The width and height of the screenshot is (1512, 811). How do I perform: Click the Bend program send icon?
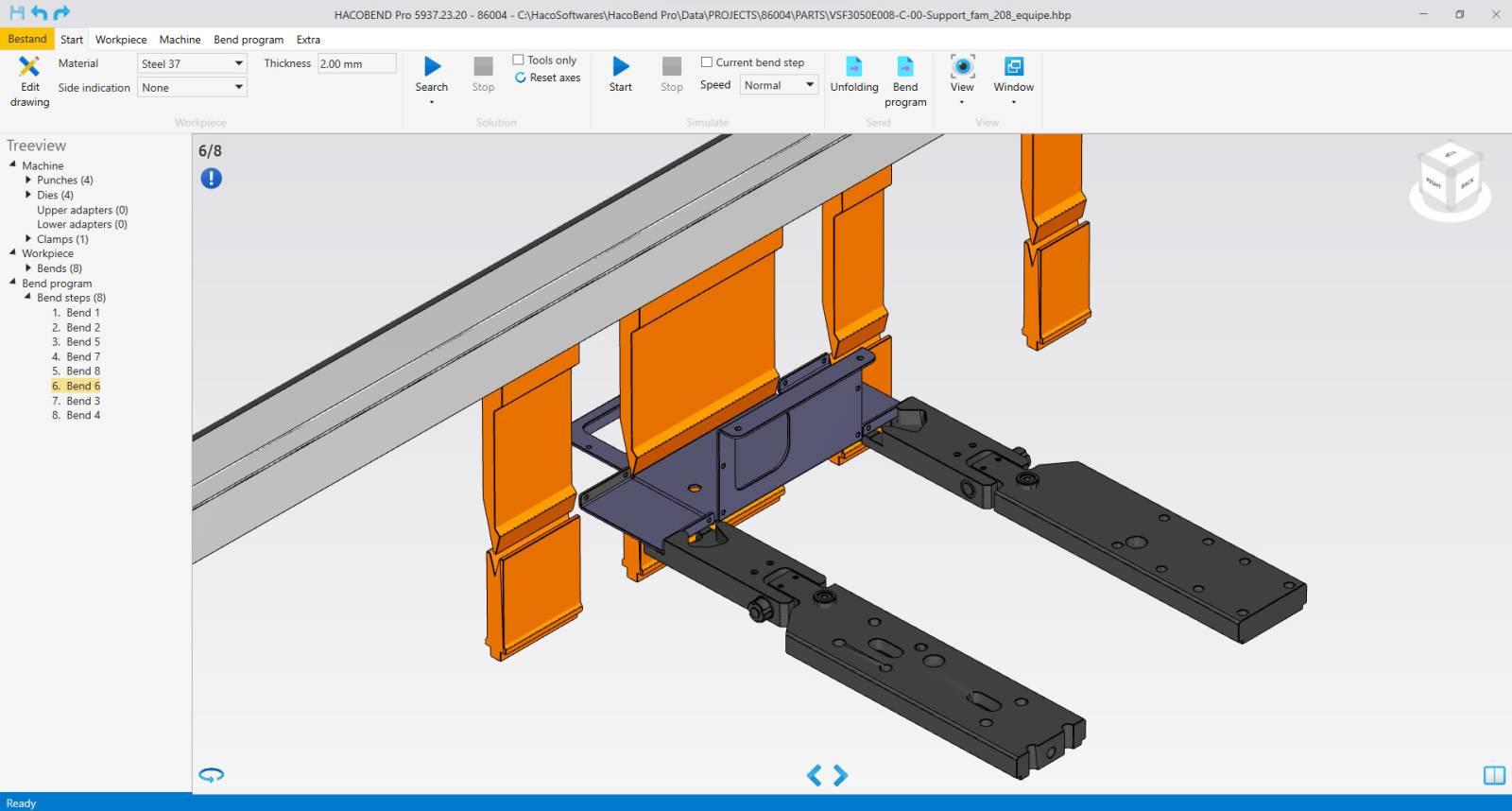[904, 66]
